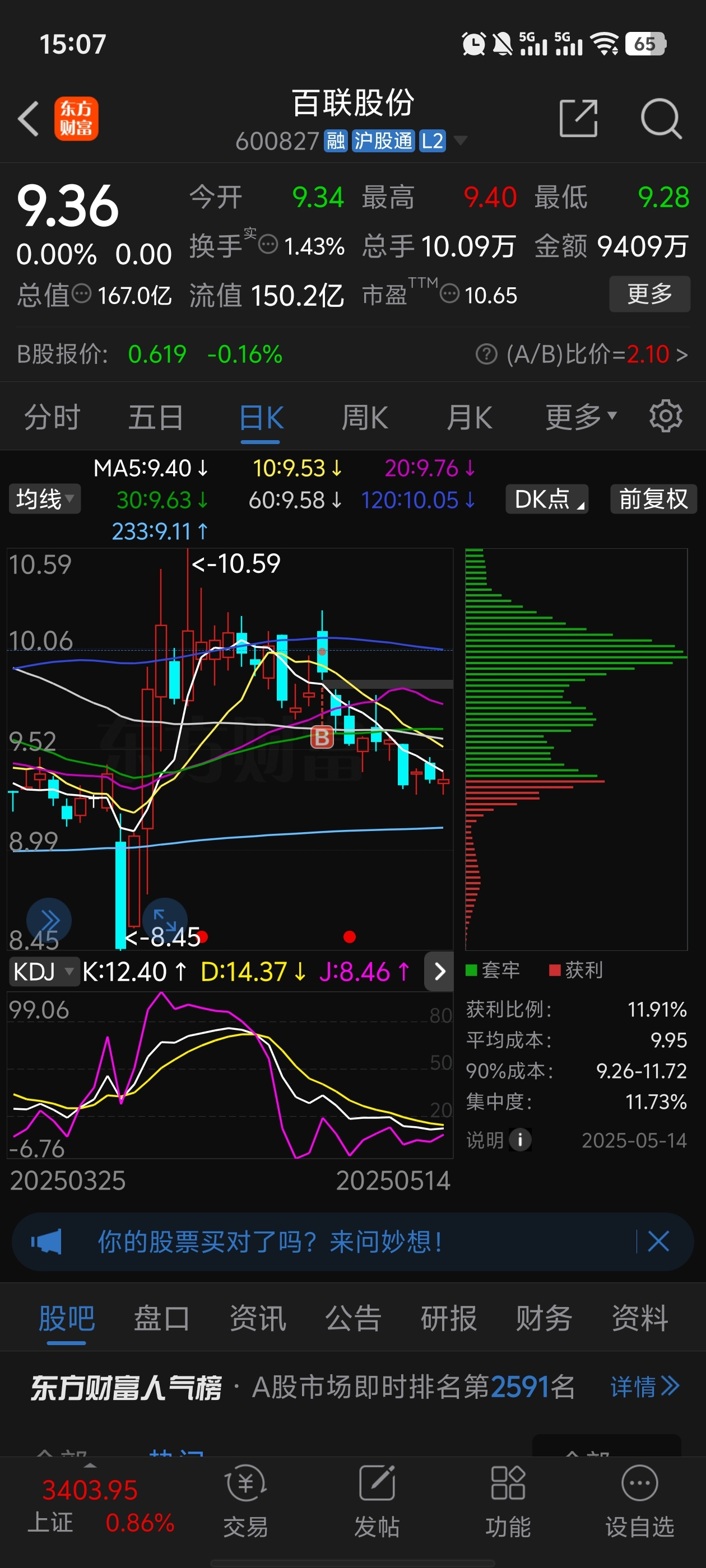706x1568 pixels.
Task: Open the 盘口 tab
Action: [162, 1318]
